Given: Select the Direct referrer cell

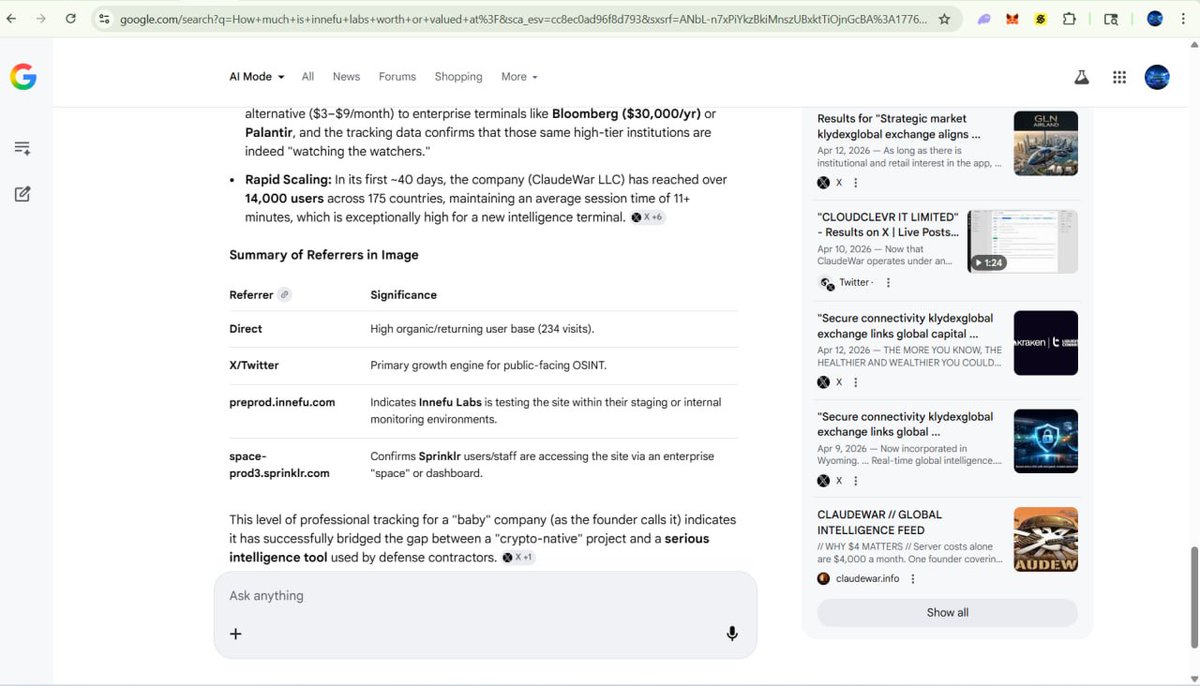Looking at the screenshot, I should click(x=246, y=329).
